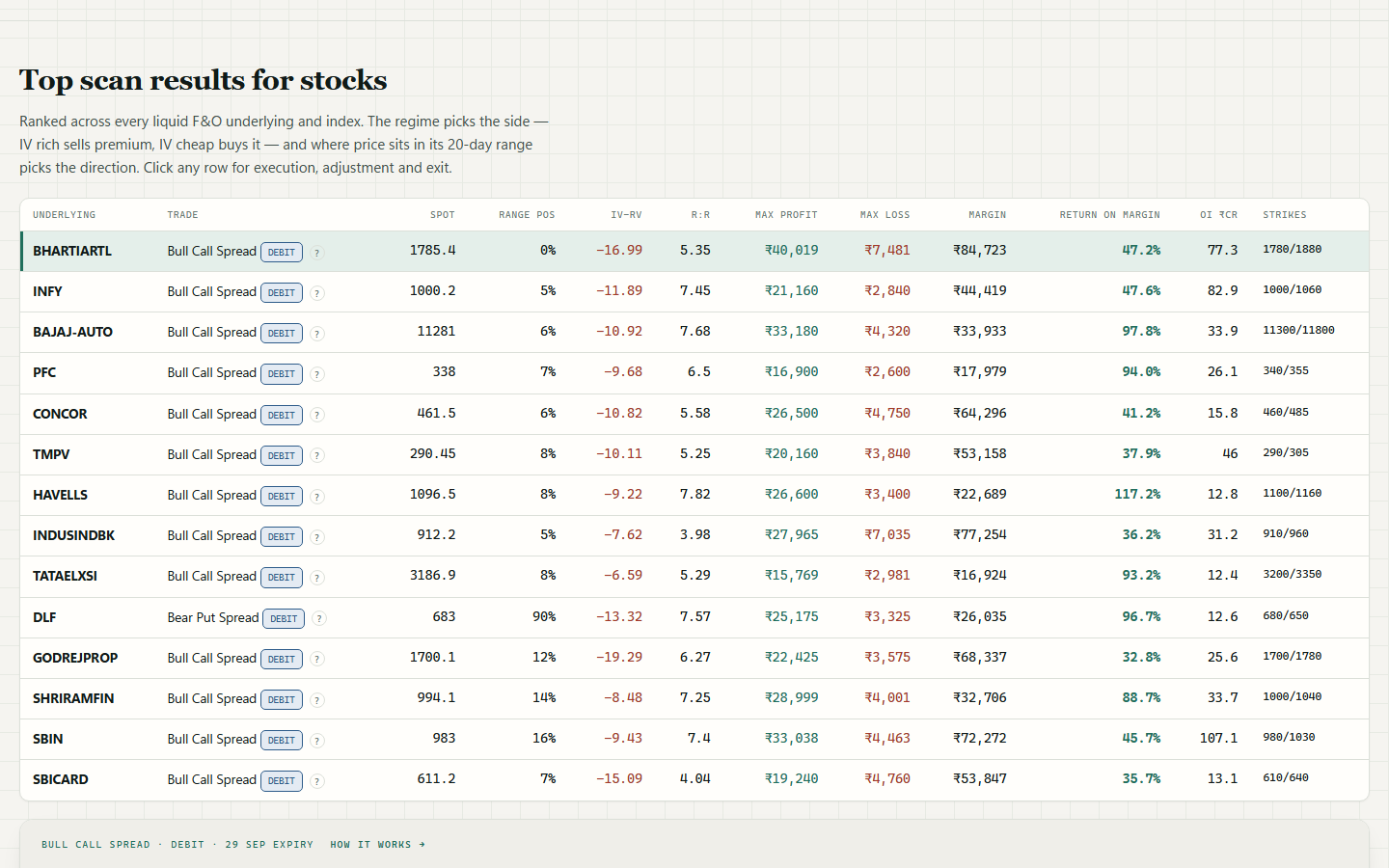Open the INDUSINDBK underlying name

coord(73,535)
